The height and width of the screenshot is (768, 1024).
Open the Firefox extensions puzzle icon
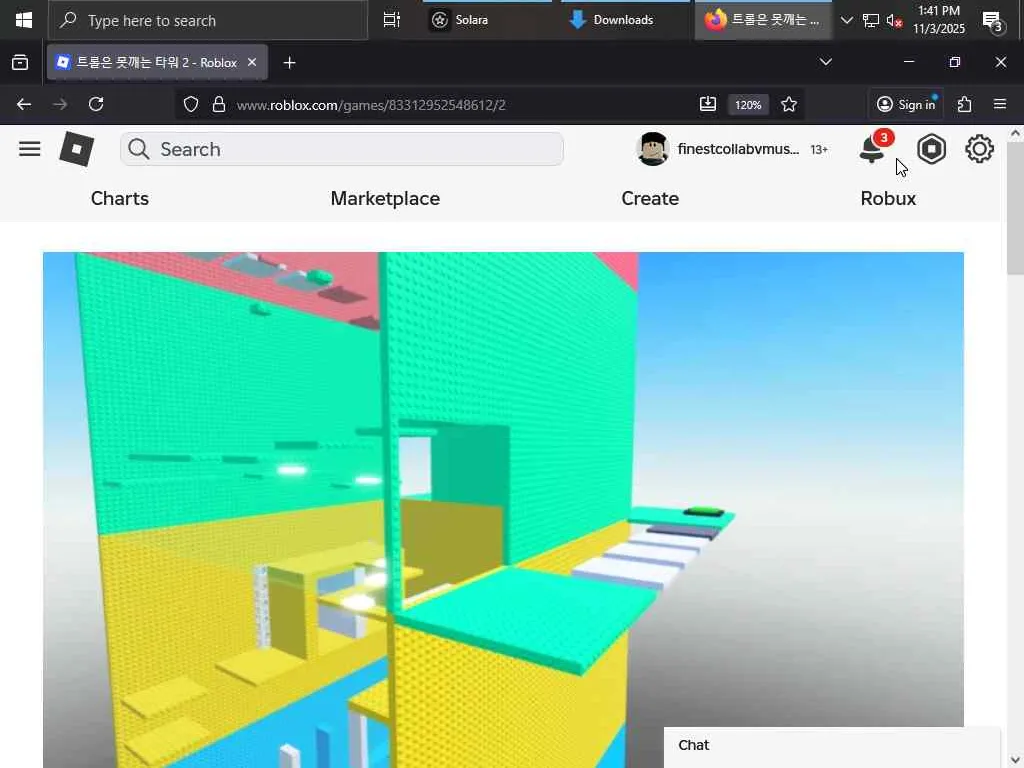tap(965, 104)
